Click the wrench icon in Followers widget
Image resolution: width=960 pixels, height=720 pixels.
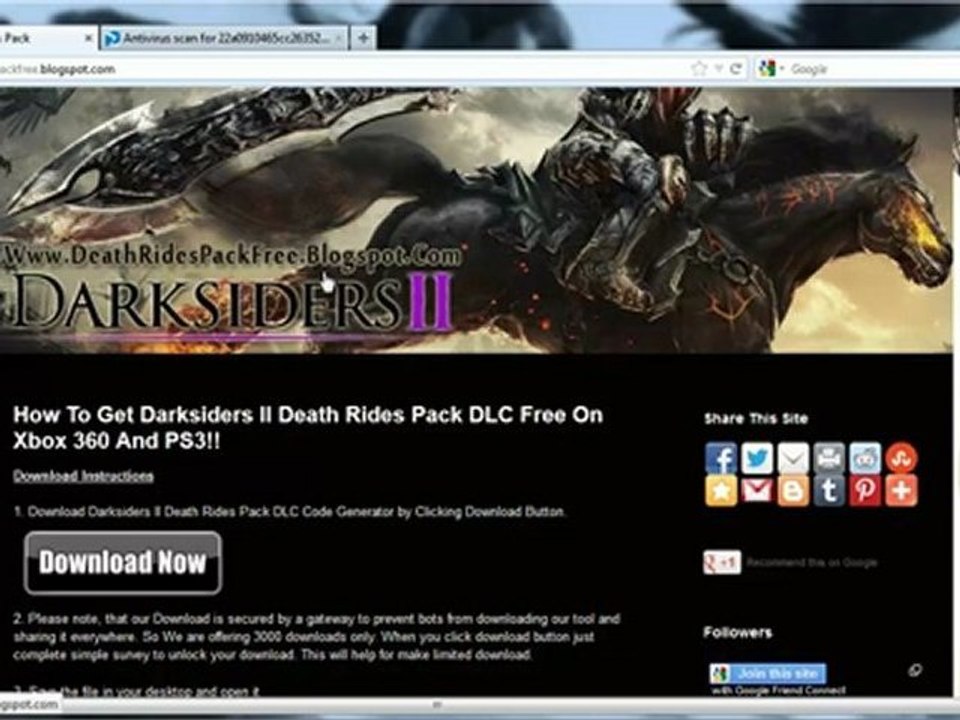915,670
